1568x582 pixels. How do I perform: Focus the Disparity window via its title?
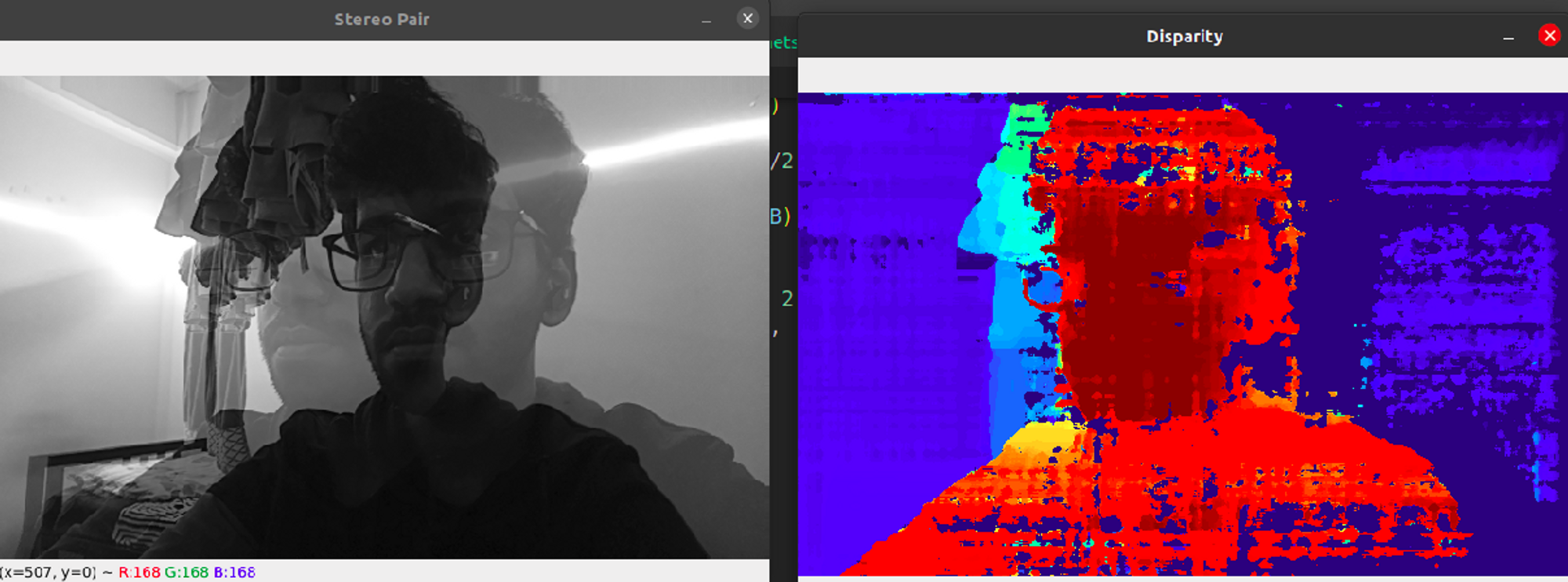point(1184,36)
